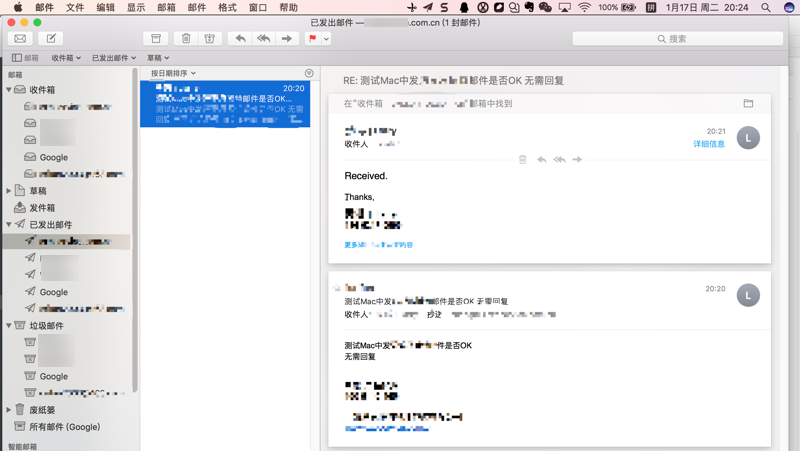Open 所有邮件 (Google) mailbox

tap(67, 427)
